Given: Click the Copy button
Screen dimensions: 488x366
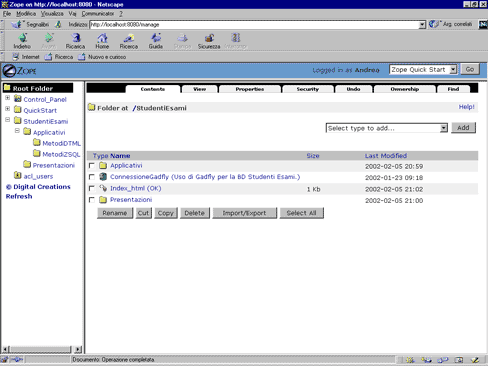Looking at the screenshot, I should click(x=166, y=213).
